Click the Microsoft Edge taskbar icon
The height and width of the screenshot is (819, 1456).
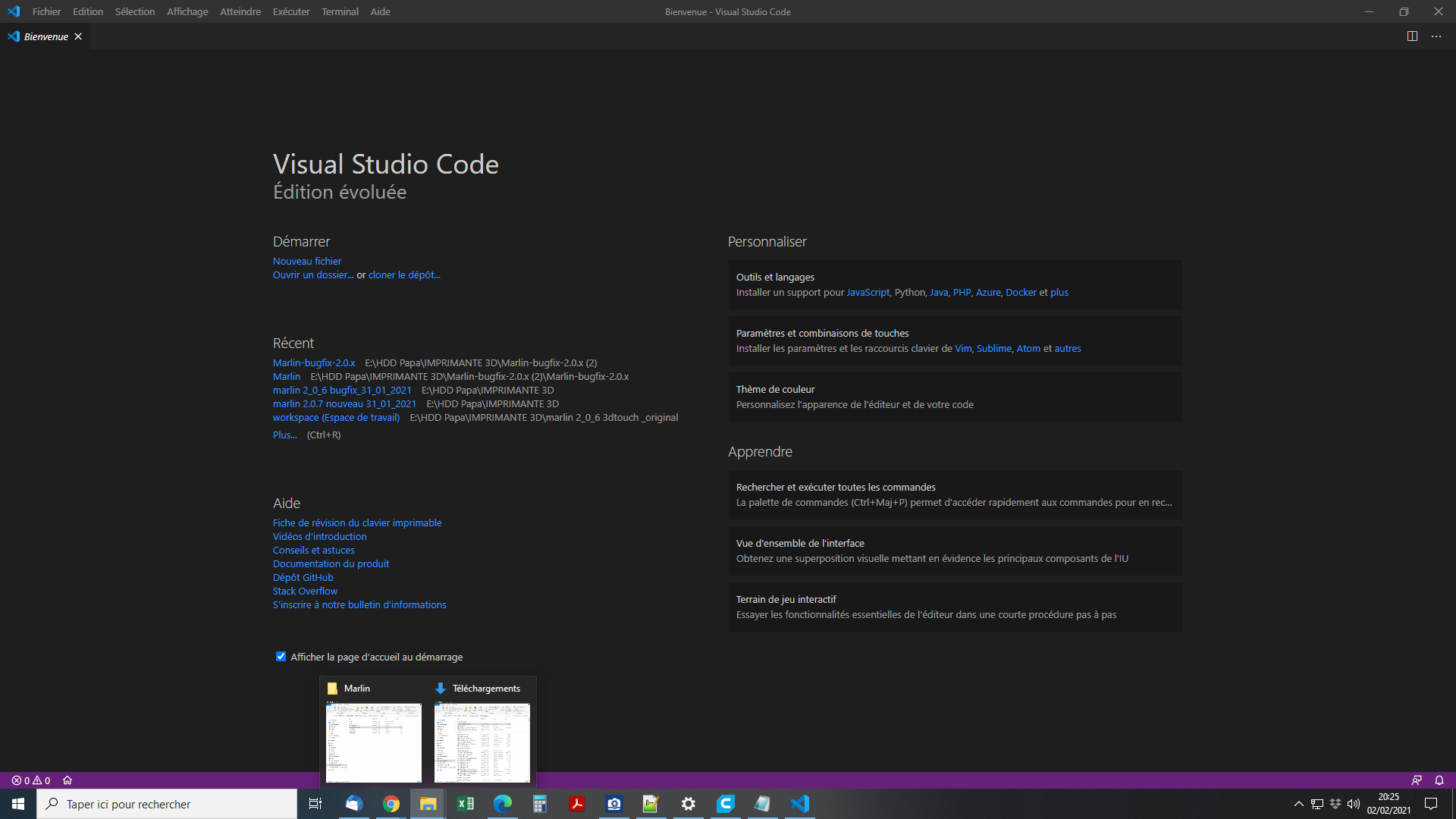(x=503, y=804)
